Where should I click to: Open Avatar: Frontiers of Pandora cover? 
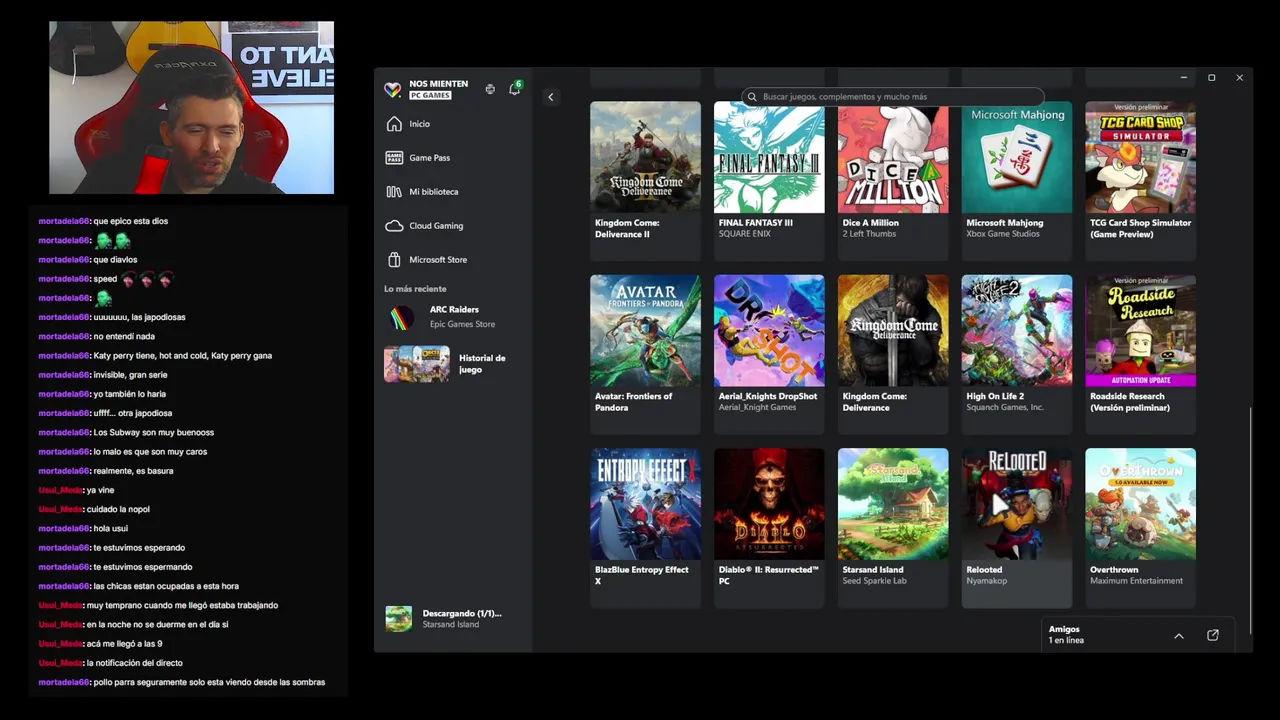645,331
